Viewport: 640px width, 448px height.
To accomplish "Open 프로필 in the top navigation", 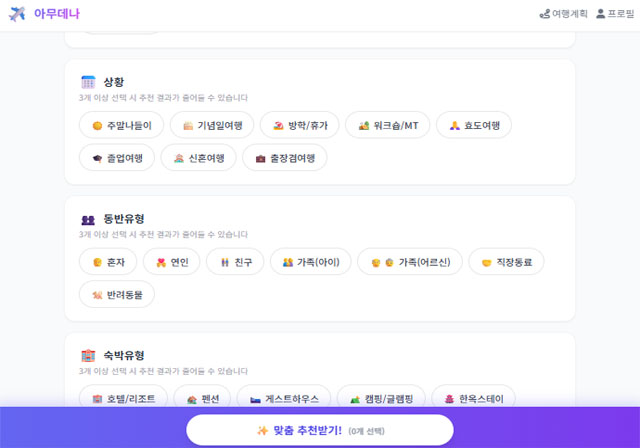I will point(615,14).
